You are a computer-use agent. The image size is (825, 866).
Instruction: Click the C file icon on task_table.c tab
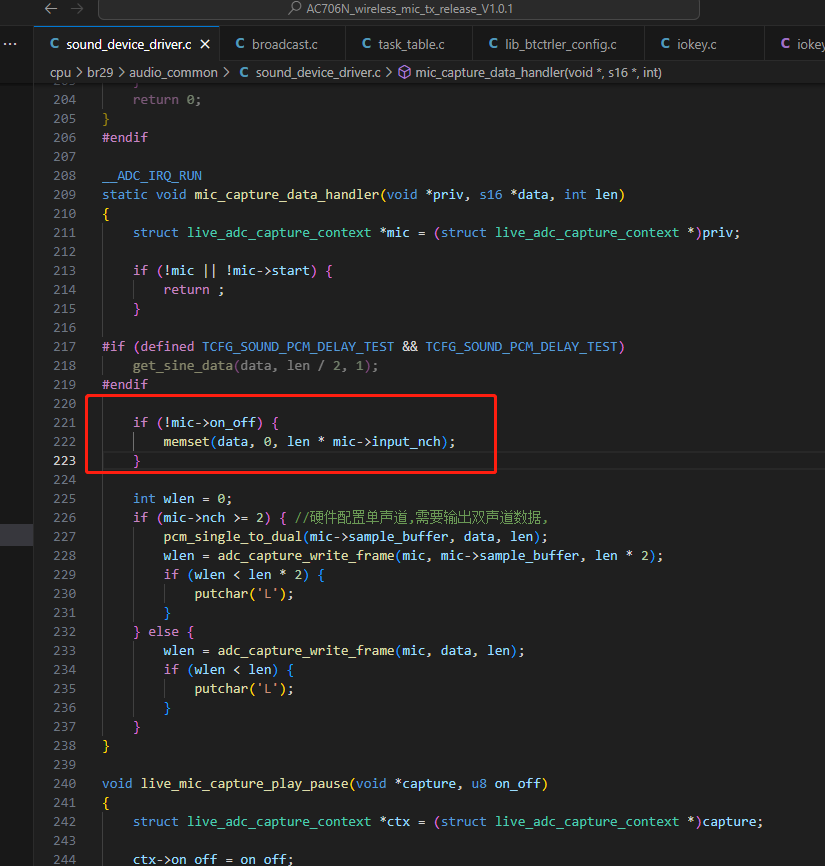pyautogui.click(x=367, y=44)
